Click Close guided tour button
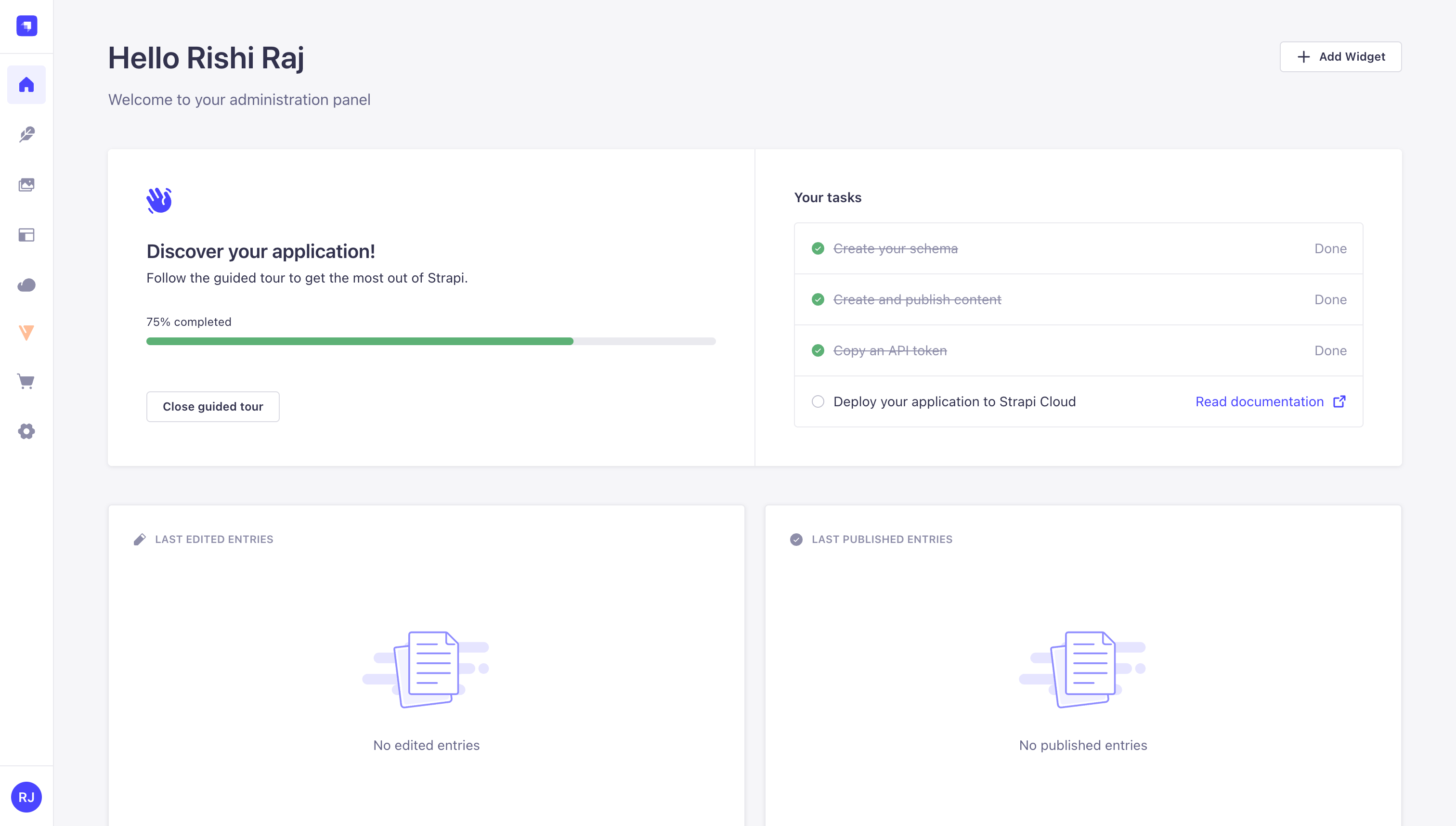The image size is (1456, 826). [213, 406]
